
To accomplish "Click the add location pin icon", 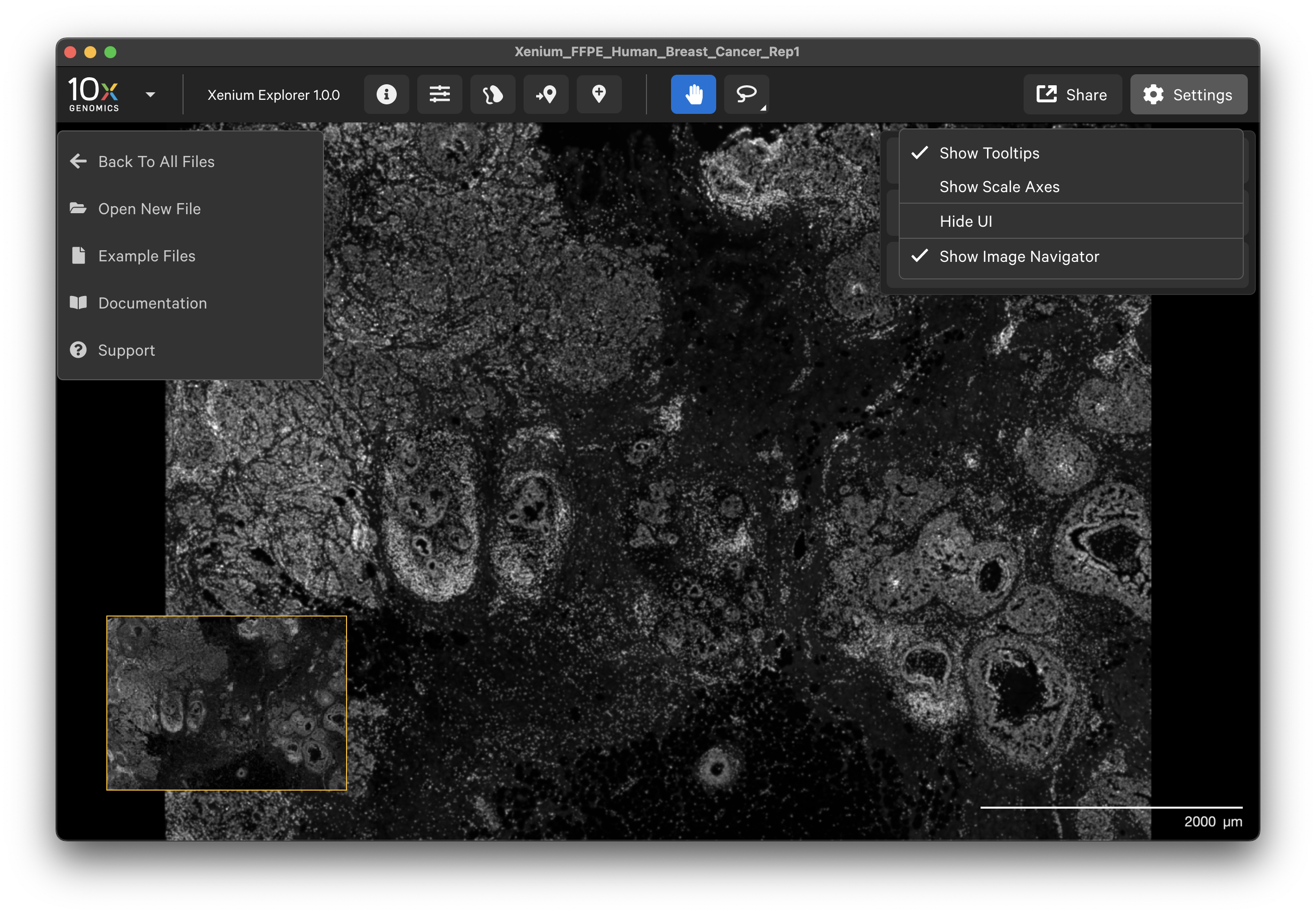I will pos(599,94).
